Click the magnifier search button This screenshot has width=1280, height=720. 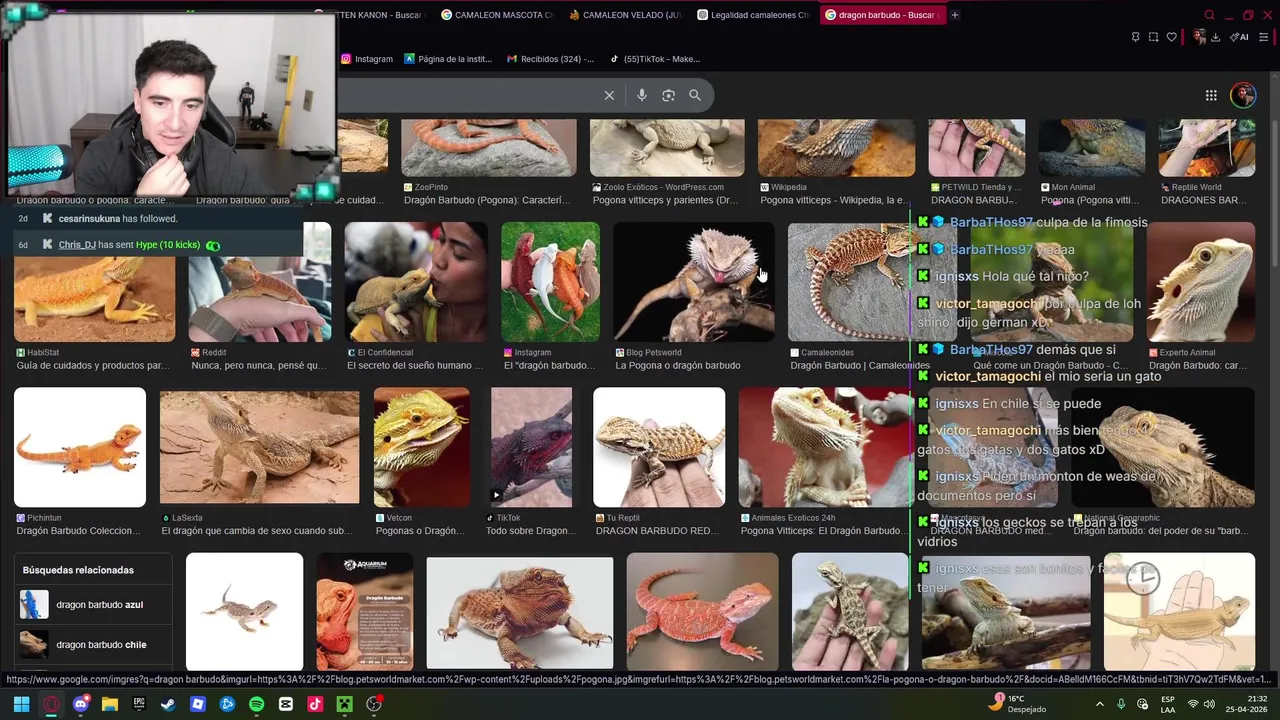click(x=695, y=95)
